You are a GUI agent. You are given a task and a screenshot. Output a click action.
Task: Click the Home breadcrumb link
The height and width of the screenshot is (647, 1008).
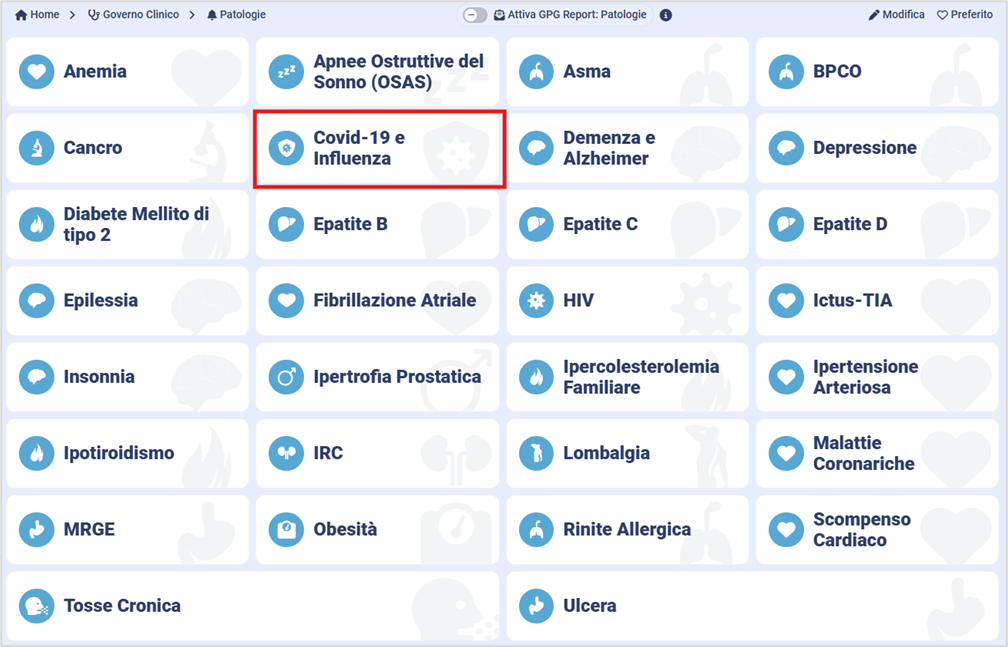point(37,15)
